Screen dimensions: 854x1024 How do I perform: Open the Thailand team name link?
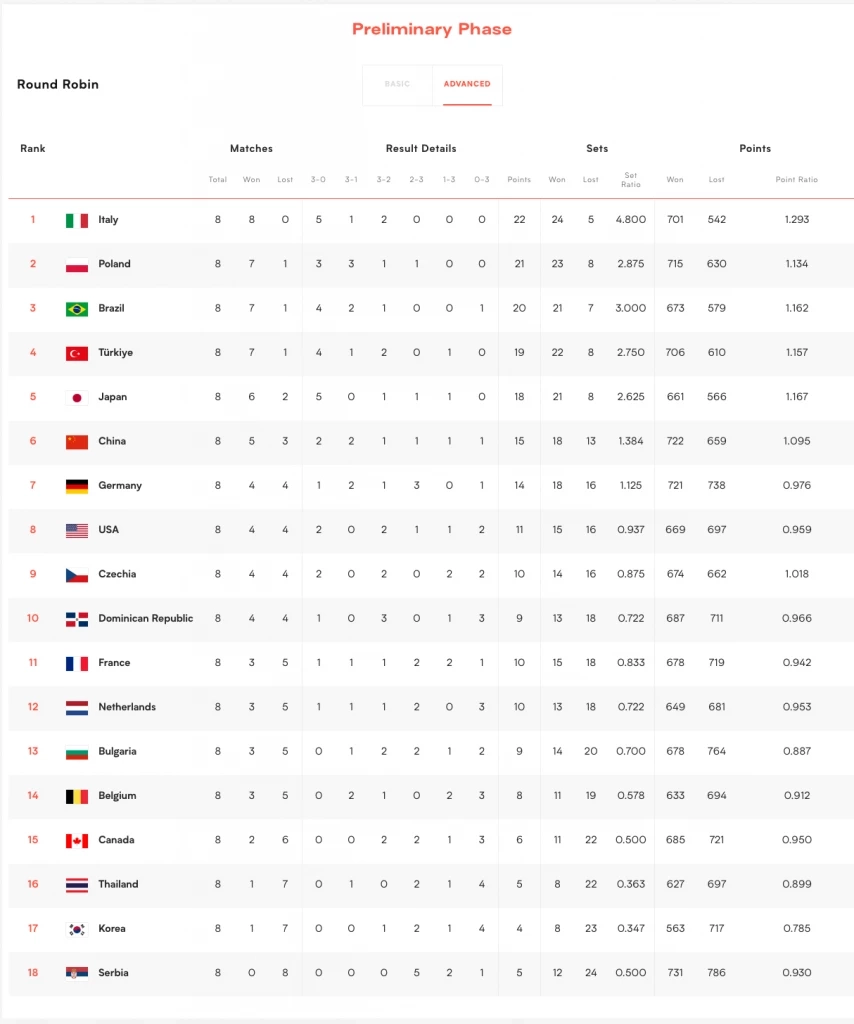click(x=118, y=884)
